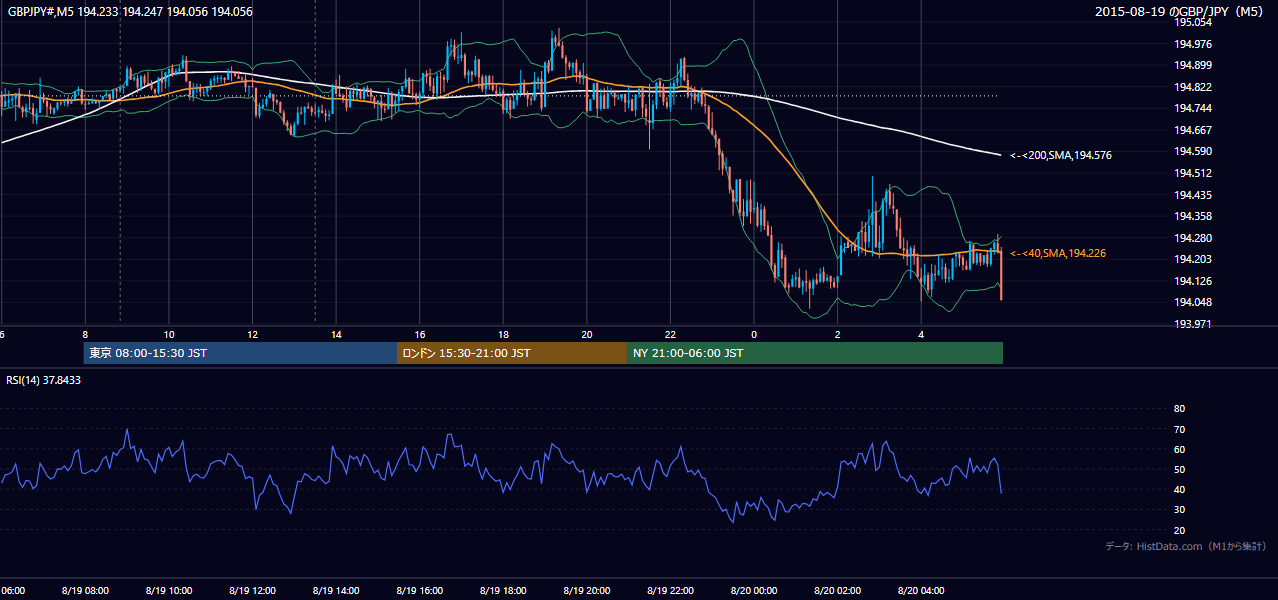This screenshot has width=1278, height=600.
Task: Click price axis value 194.280
Action: [1194, 238]
